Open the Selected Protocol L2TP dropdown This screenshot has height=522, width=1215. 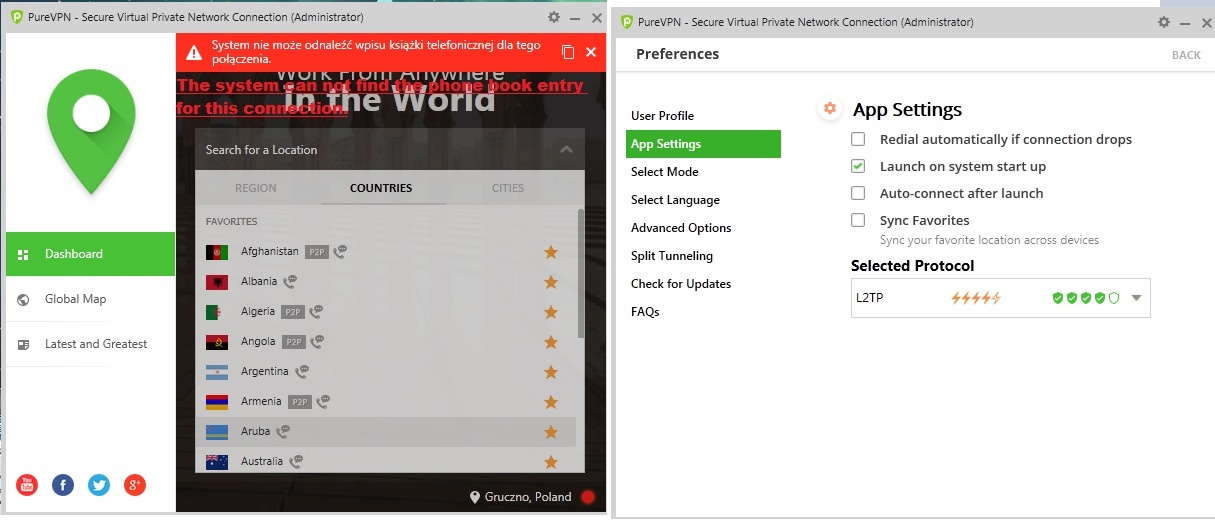click(1001, 298)
